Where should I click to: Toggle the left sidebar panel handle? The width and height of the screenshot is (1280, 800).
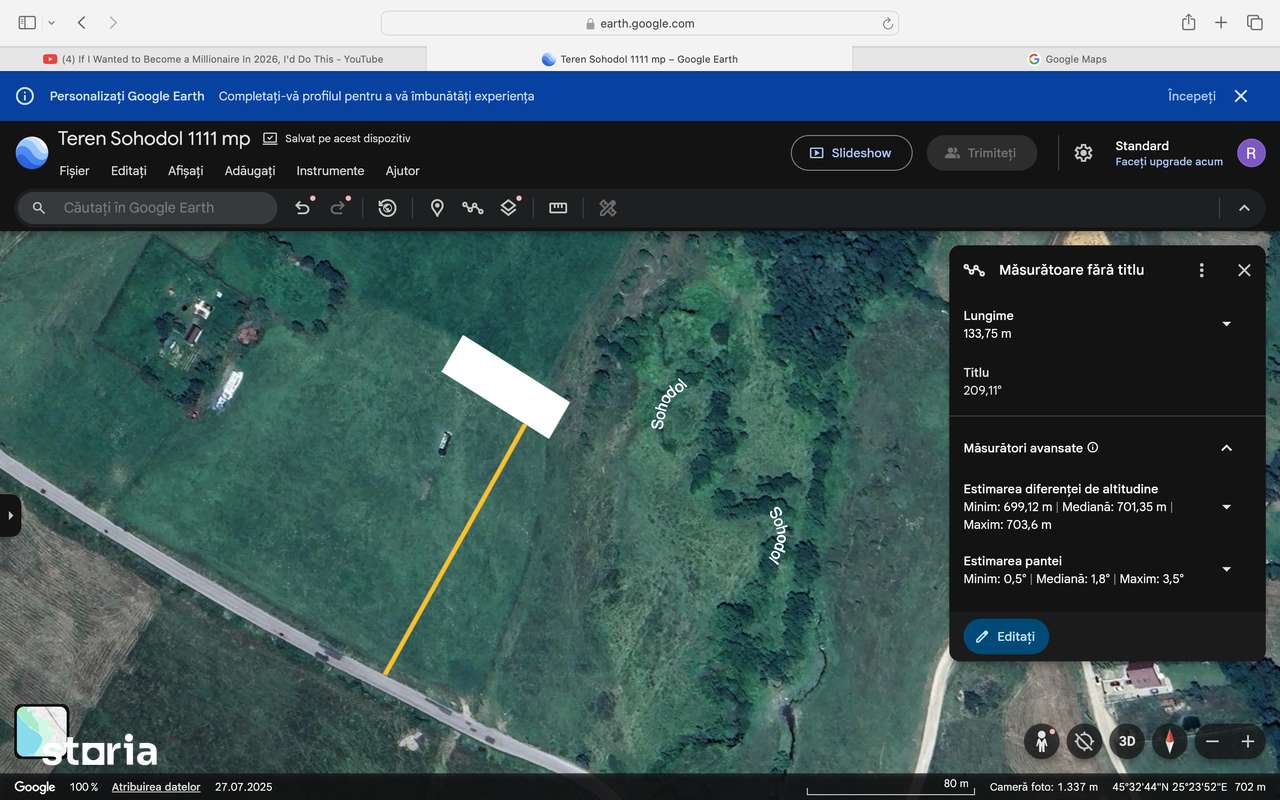pyautogui.click(x=10, y=516)
